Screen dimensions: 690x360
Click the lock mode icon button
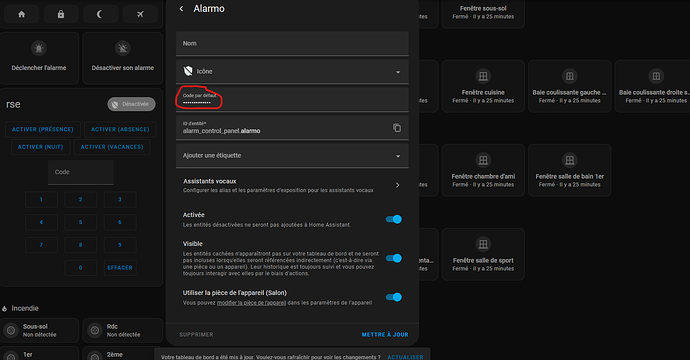click(61, 14)
